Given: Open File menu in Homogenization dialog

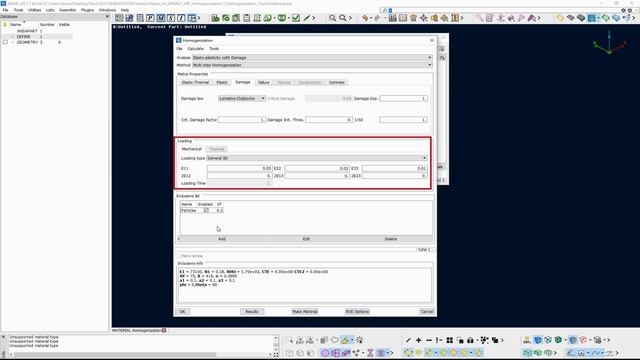Looking at the screenshot, I should 179,49.
